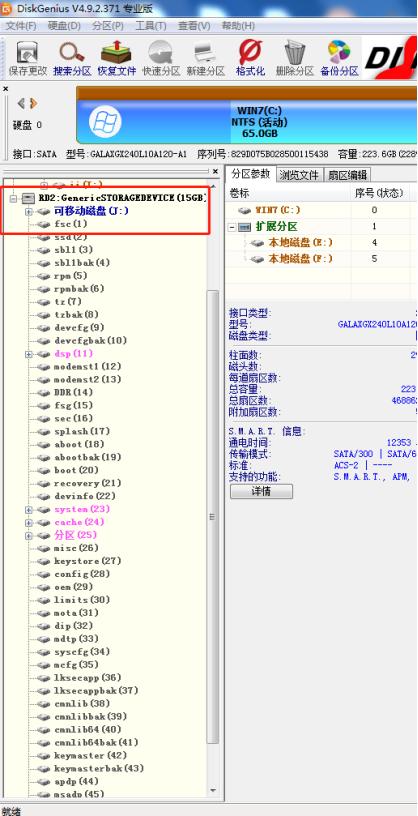Select the keymaster(42) partition
Screen dimensions: 418x816
(91, 756)
